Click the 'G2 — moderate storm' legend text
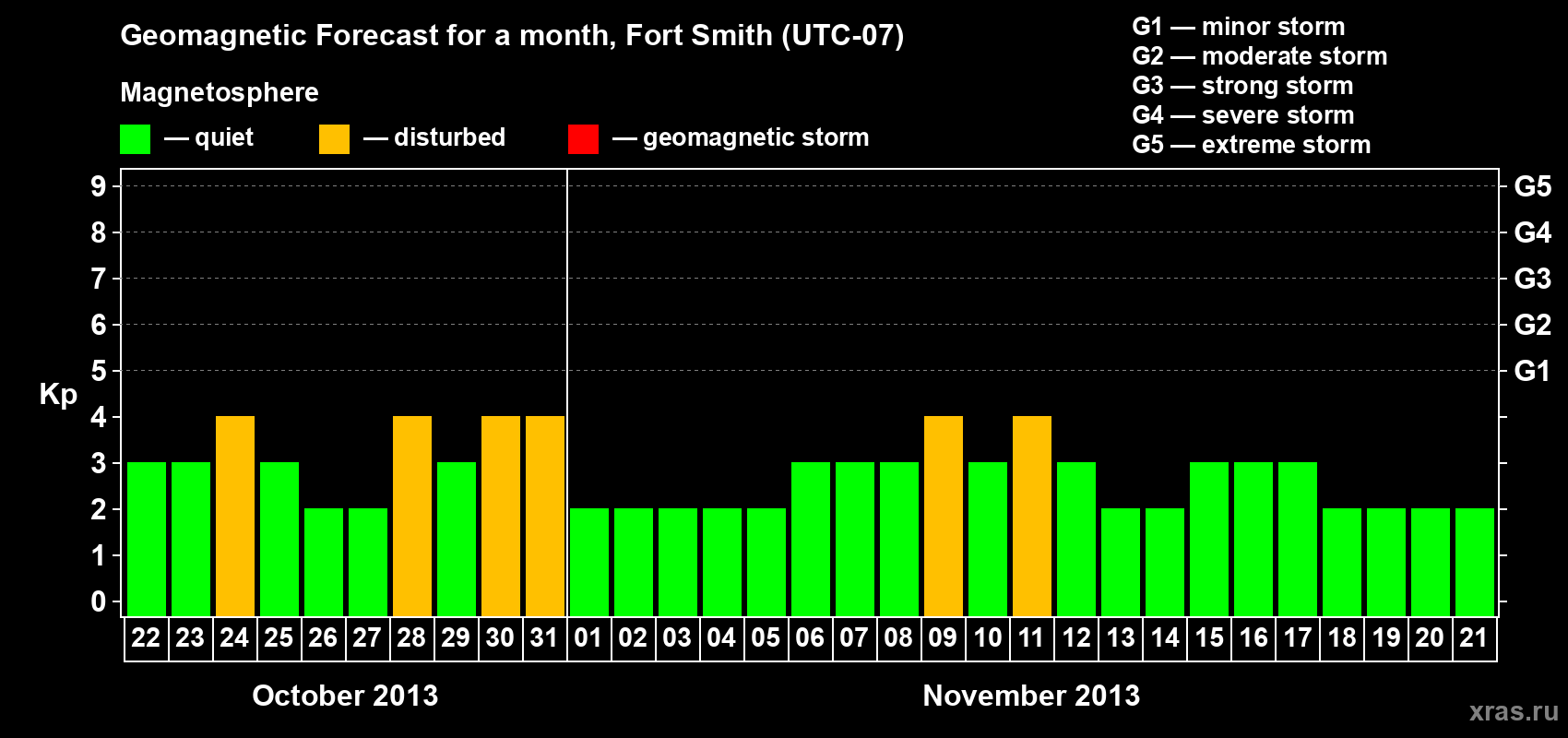Screen dimensions: 1568x738 1260,56
